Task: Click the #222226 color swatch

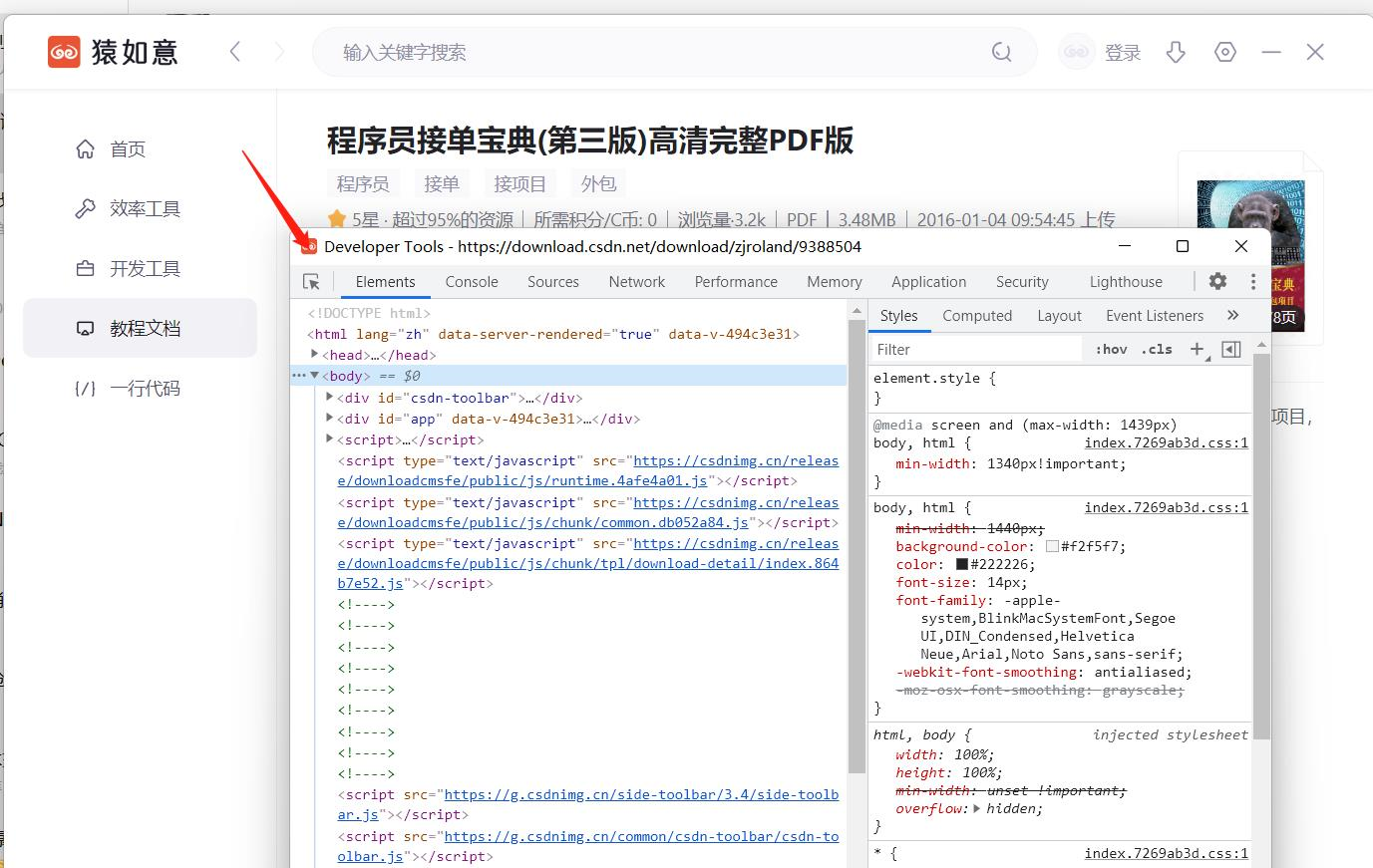Action: click(x=962, y=565)
